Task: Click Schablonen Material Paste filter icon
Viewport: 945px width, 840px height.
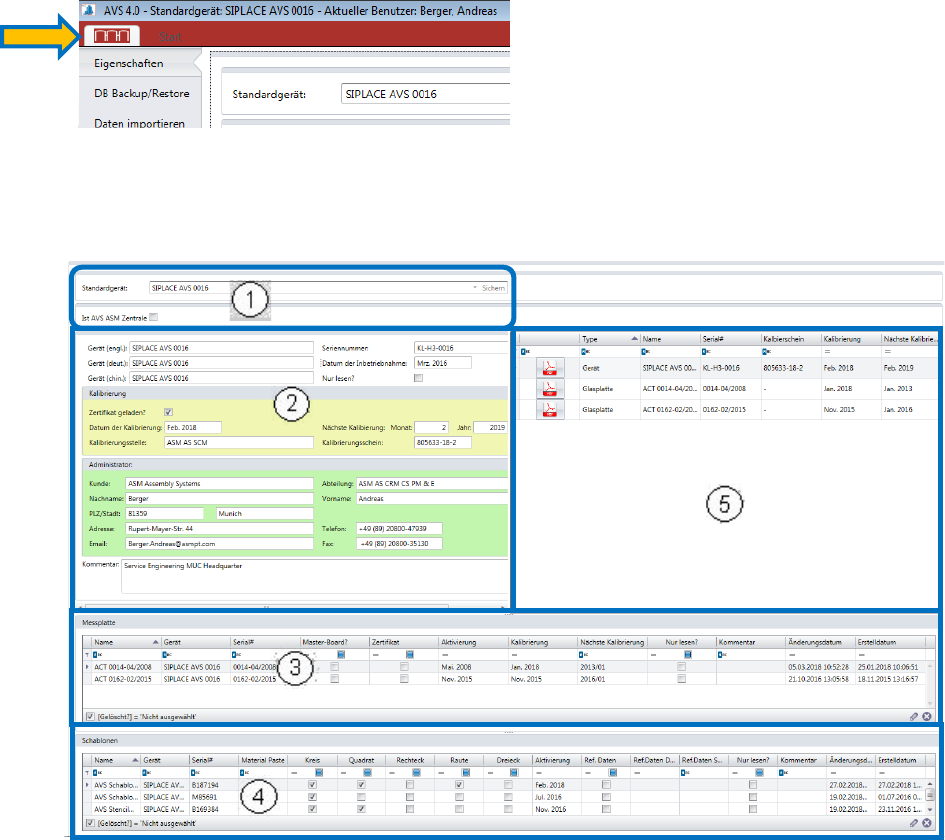Action: [244, 773]
